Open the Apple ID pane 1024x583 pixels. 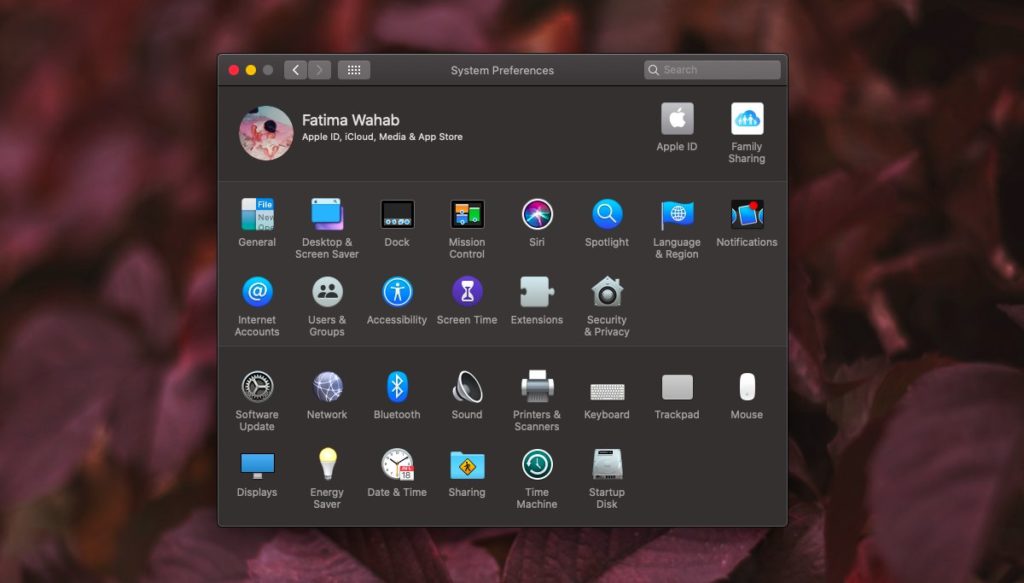pyautogui.click(x=677, y=119)
